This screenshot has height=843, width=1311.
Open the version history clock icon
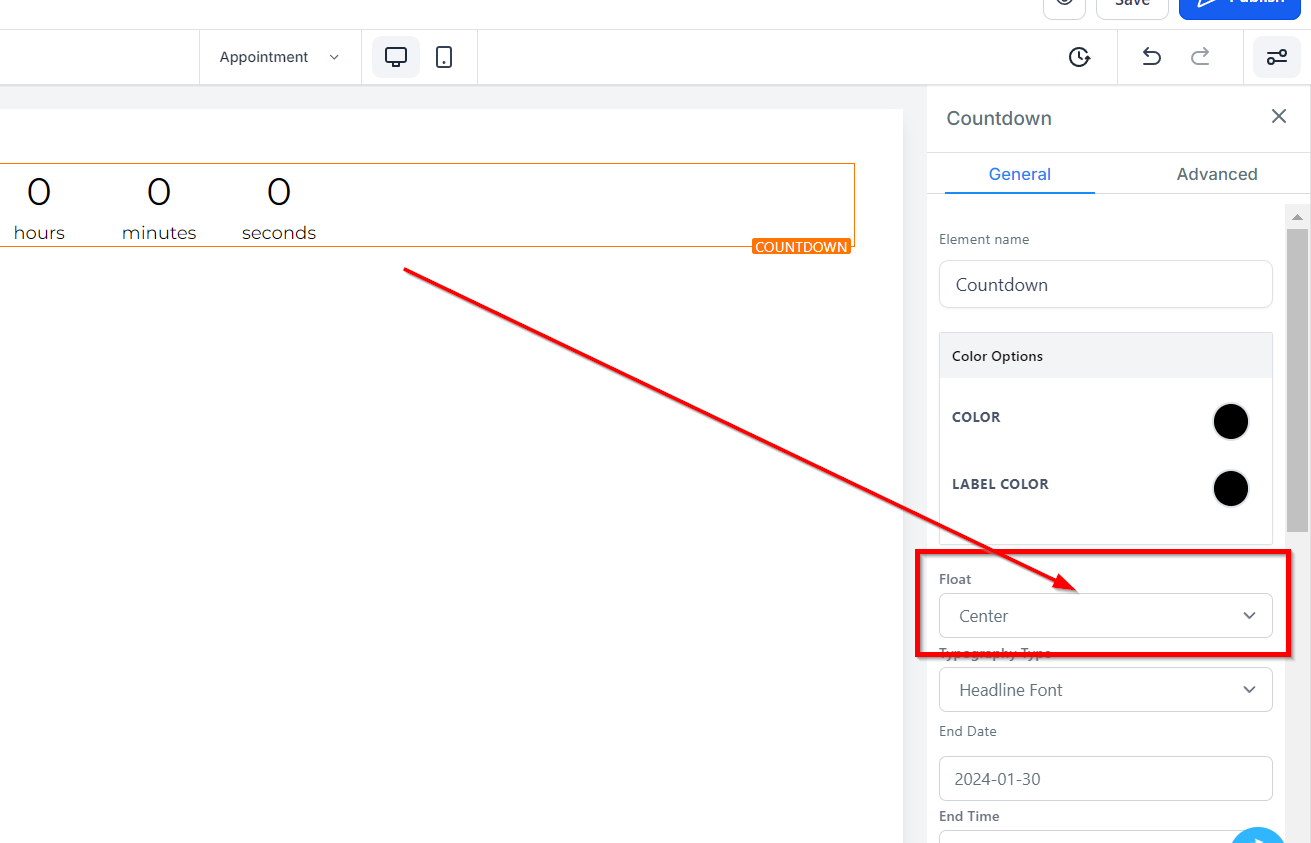[1079, 57]
